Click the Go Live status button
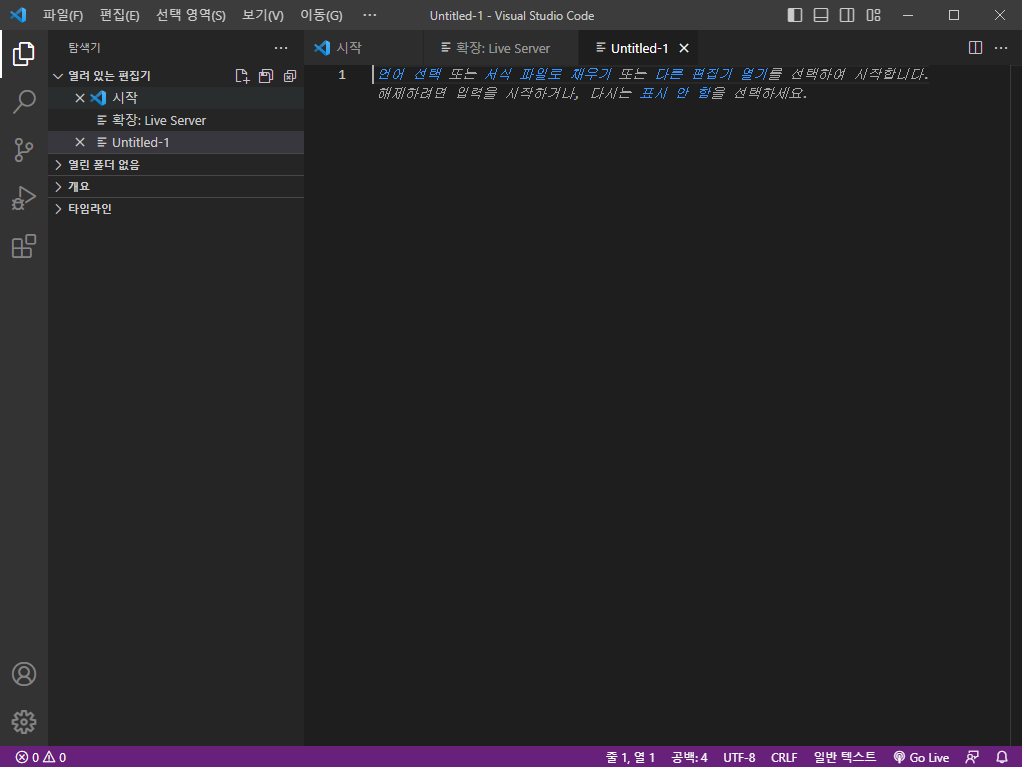Image resolution: width=1022 pixels, height=767 pixels. (x=921, y=757)
